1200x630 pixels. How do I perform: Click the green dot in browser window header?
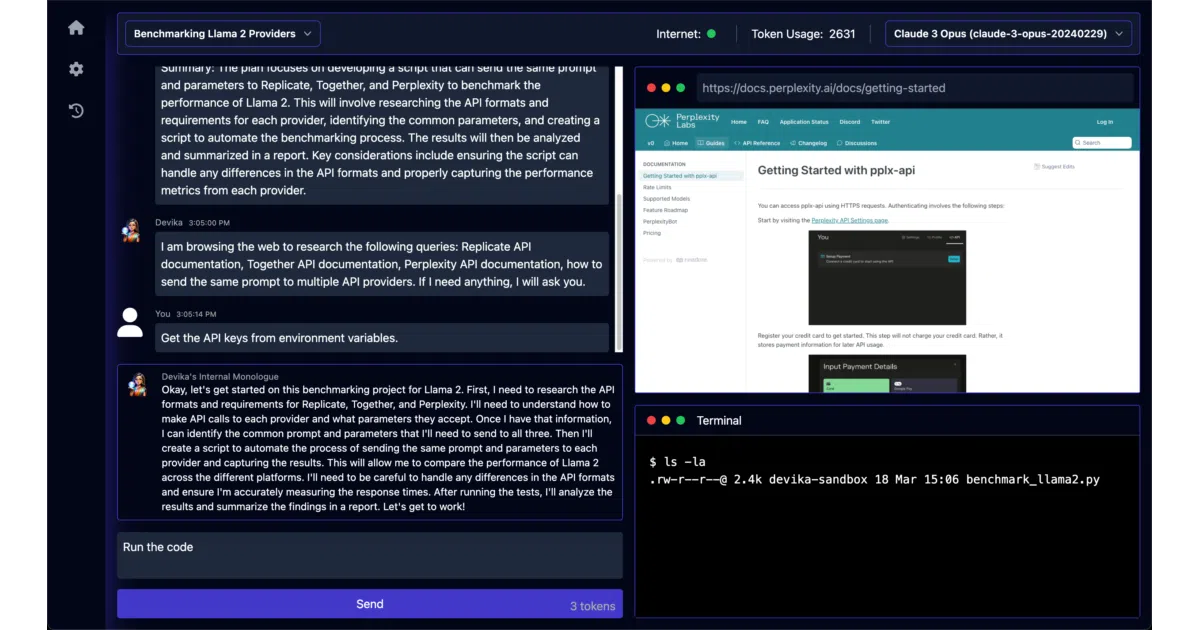coord(681,88)
